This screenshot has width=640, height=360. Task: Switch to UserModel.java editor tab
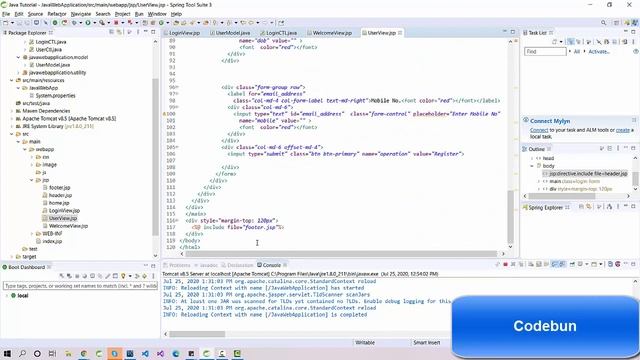point(233,33)
